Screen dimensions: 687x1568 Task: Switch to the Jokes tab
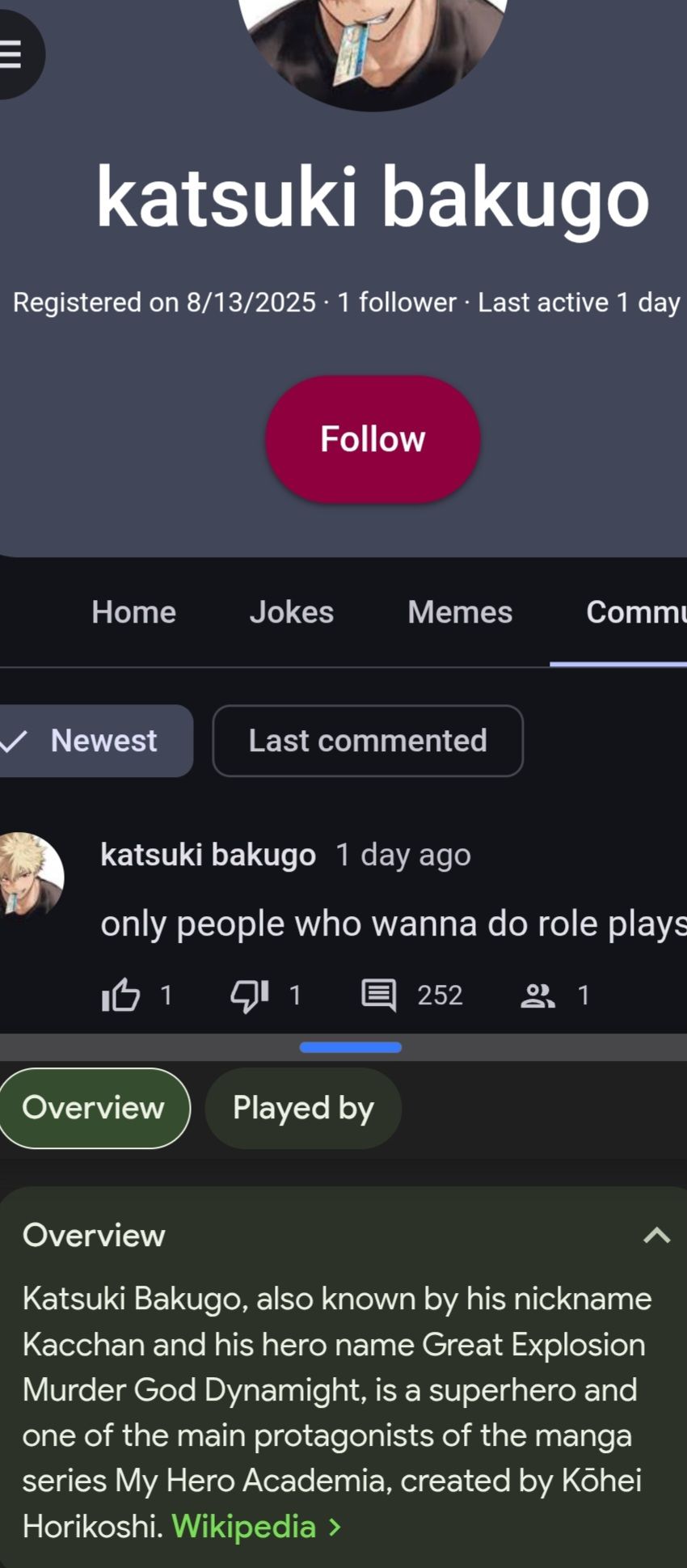click(x=291, y=612)
